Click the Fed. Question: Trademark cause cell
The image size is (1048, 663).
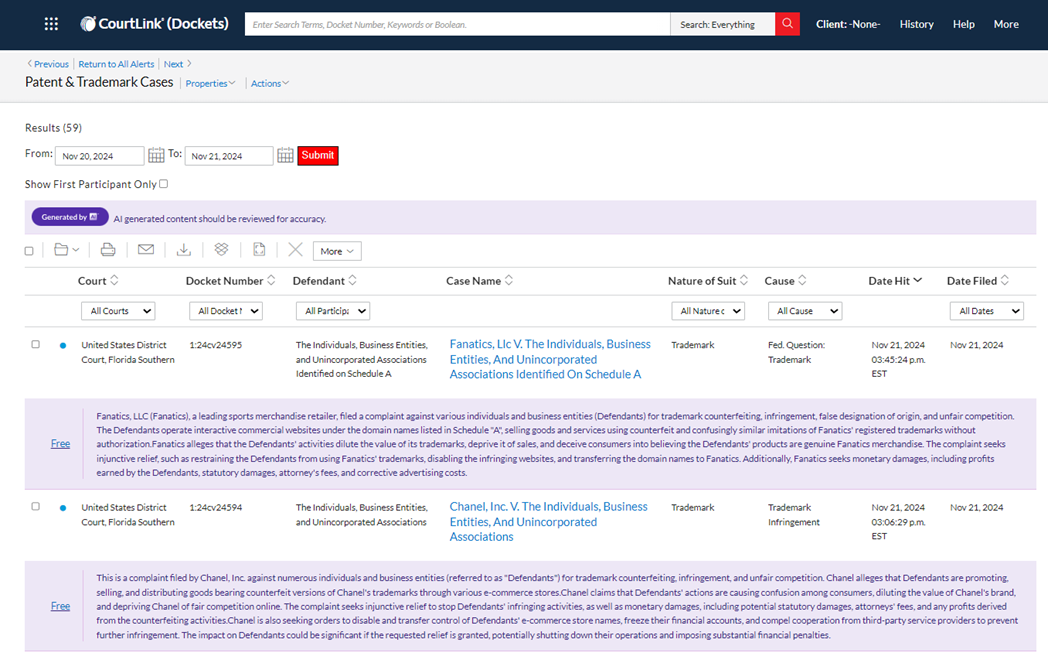click(x=796, y=352)
